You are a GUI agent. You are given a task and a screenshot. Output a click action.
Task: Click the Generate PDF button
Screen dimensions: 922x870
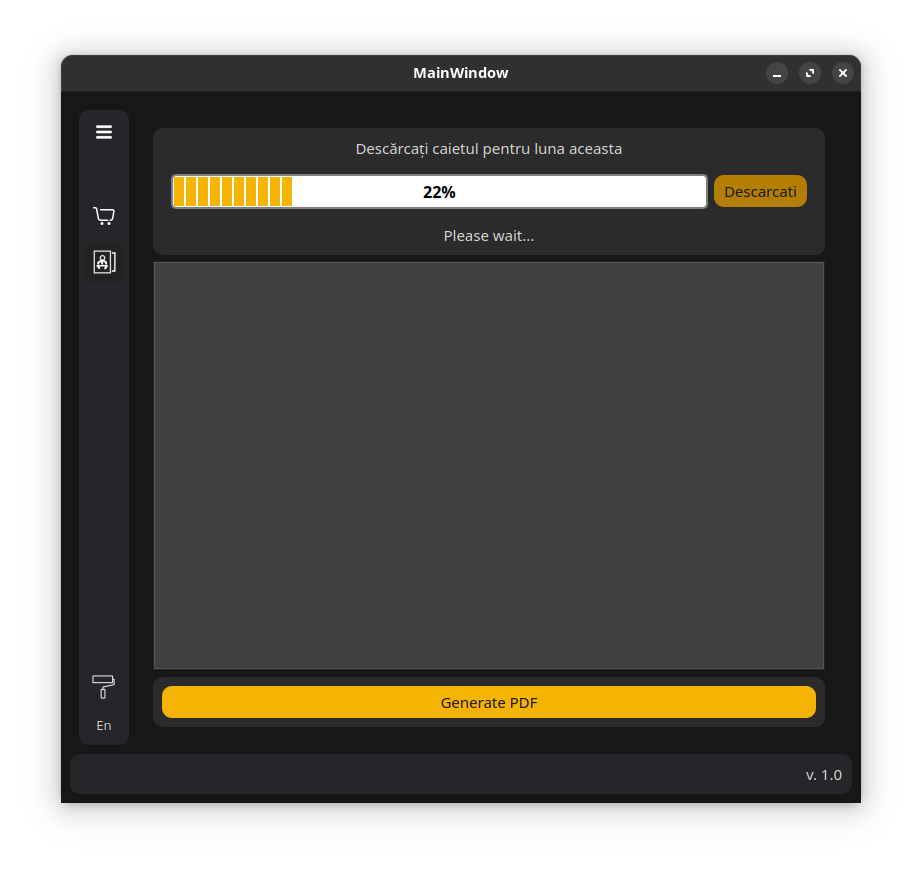tap(488, 702)
